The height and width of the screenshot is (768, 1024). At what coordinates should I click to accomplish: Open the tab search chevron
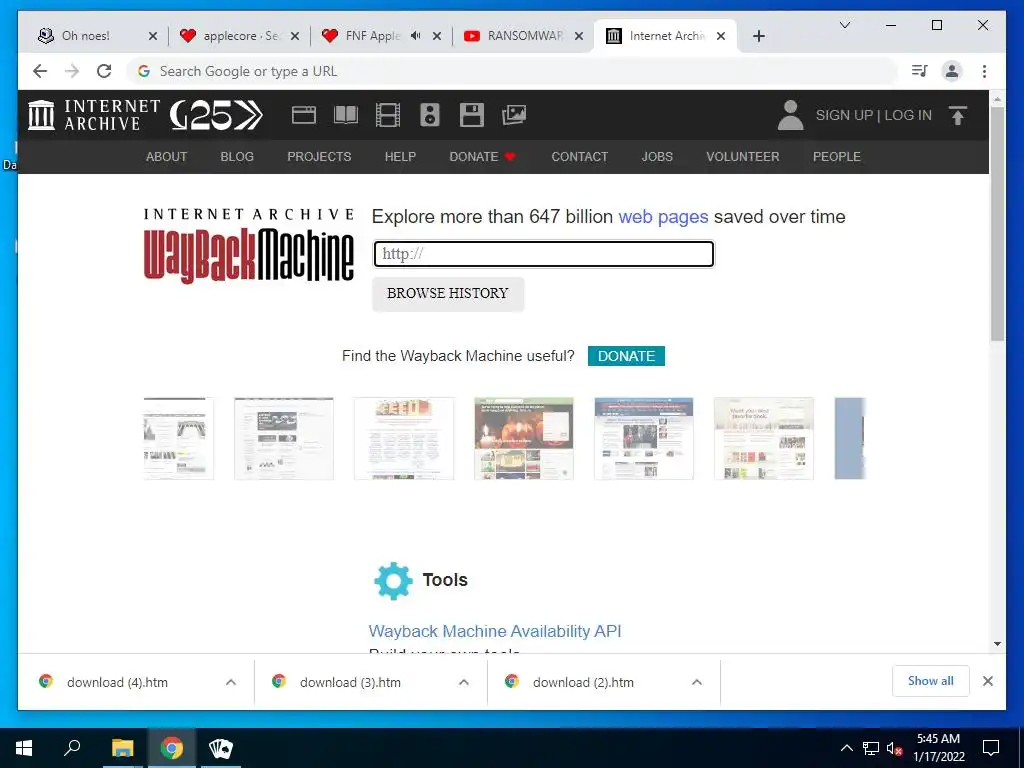click(x=844, y=25)
